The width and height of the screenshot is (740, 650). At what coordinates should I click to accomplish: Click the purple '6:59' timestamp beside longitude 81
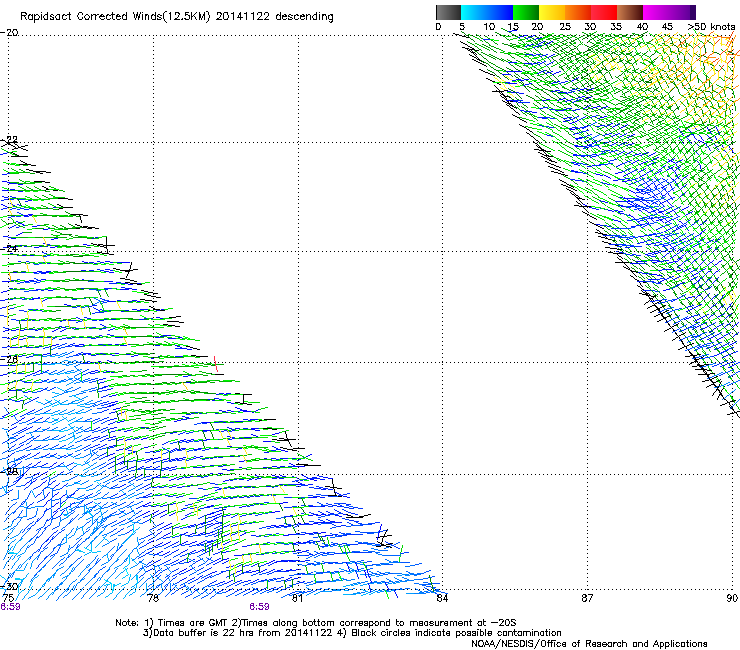(x=260, y=607)
